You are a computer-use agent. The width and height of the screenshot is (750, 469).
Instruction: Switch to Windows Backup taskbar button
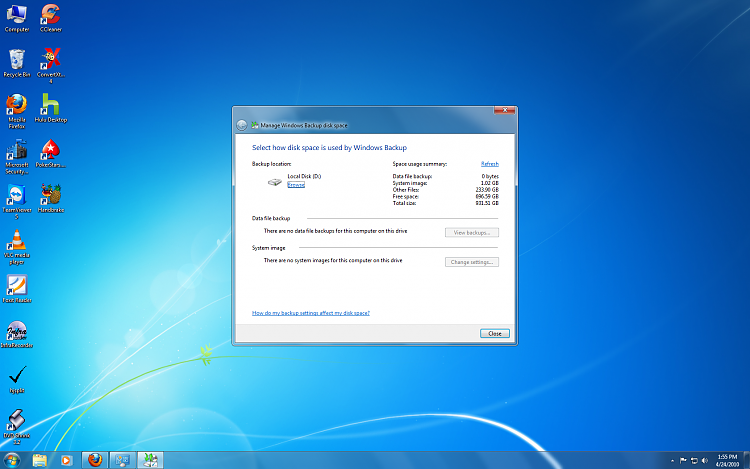150,460
